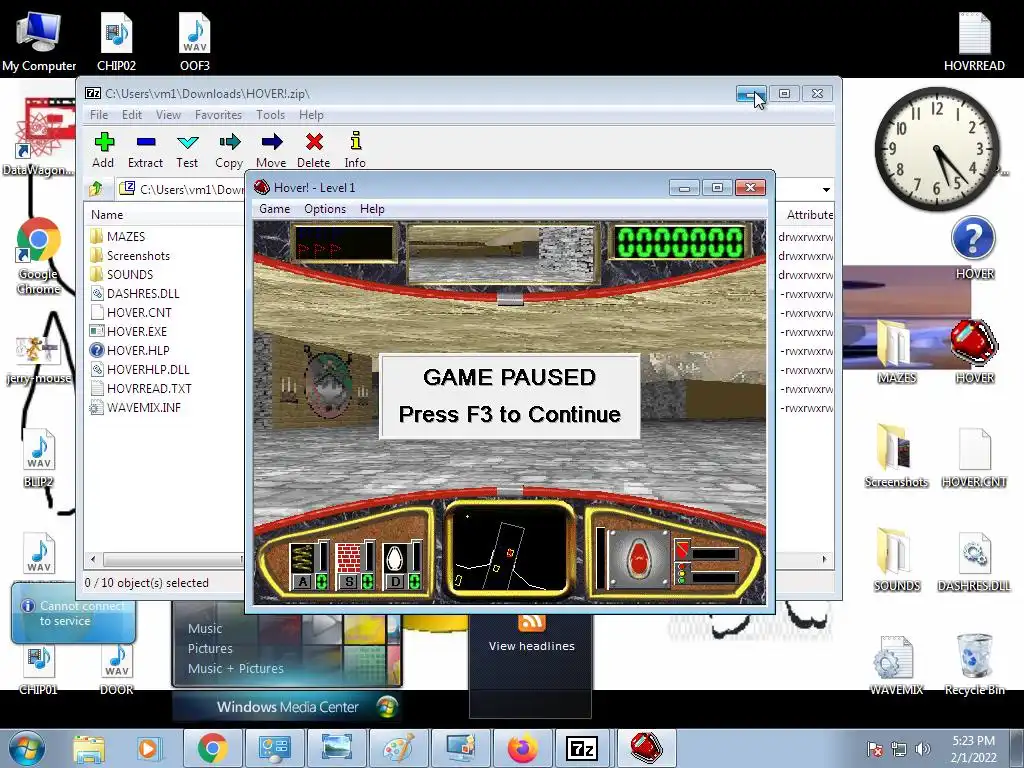Select the Screenshots folder in 7-Zip list
The height and width of the screenshot is (768, 1024).
(130, 255)
